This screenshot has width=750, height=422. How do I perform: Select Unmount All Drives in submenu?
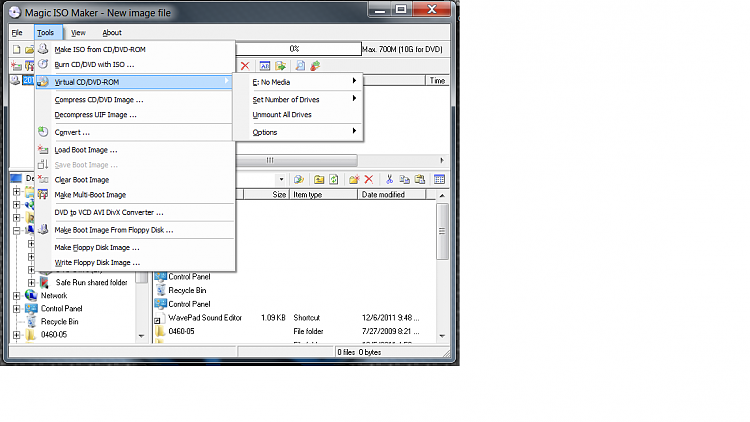click(x=298, y=115)
